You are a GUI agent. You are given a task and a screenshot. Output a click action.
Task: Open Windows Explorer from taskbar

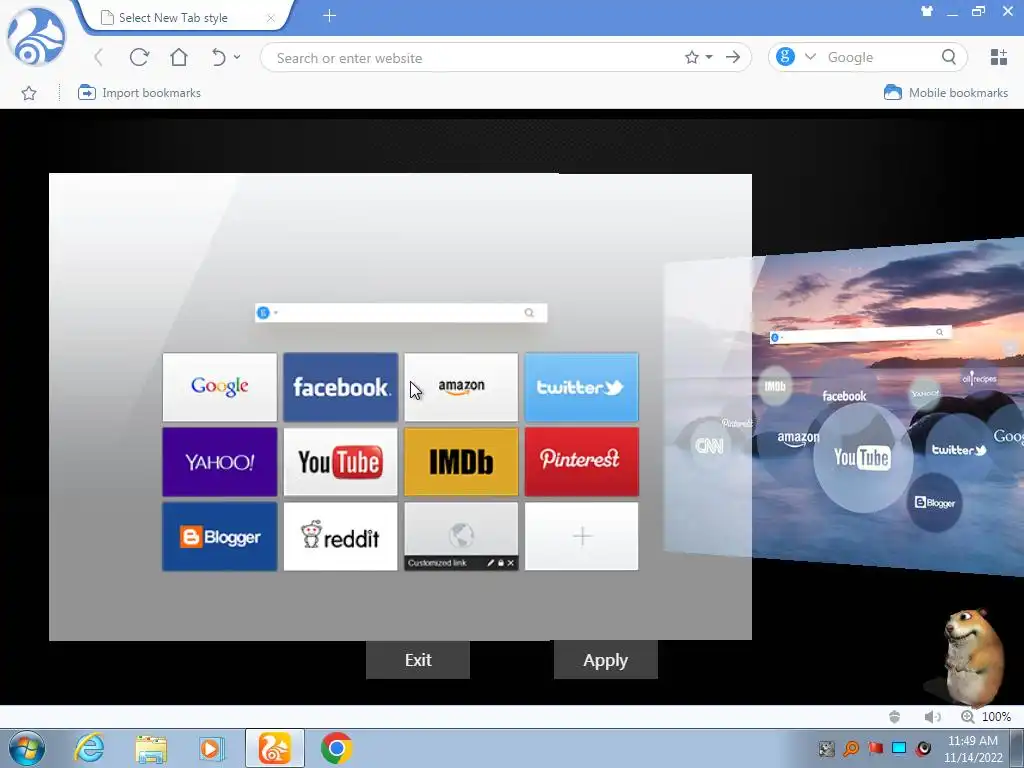tap(151, 748)
